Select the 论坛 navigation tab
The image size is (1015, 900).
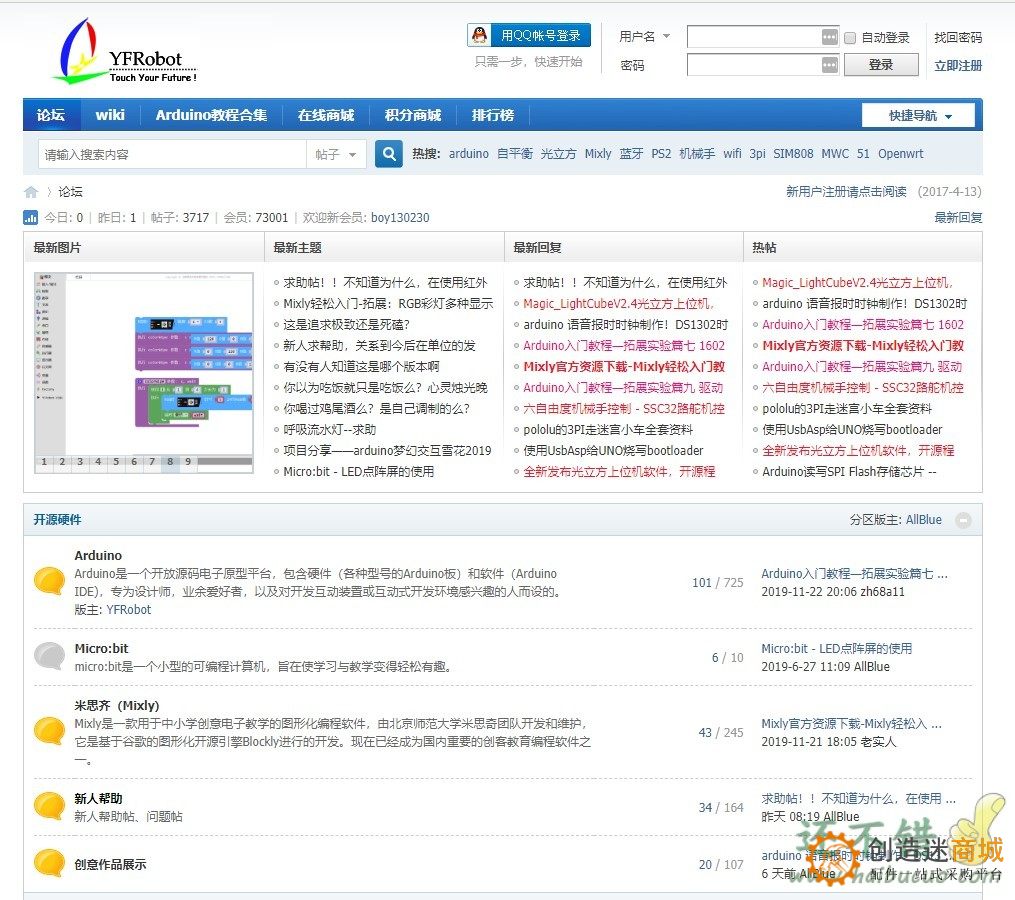[51, 115]
